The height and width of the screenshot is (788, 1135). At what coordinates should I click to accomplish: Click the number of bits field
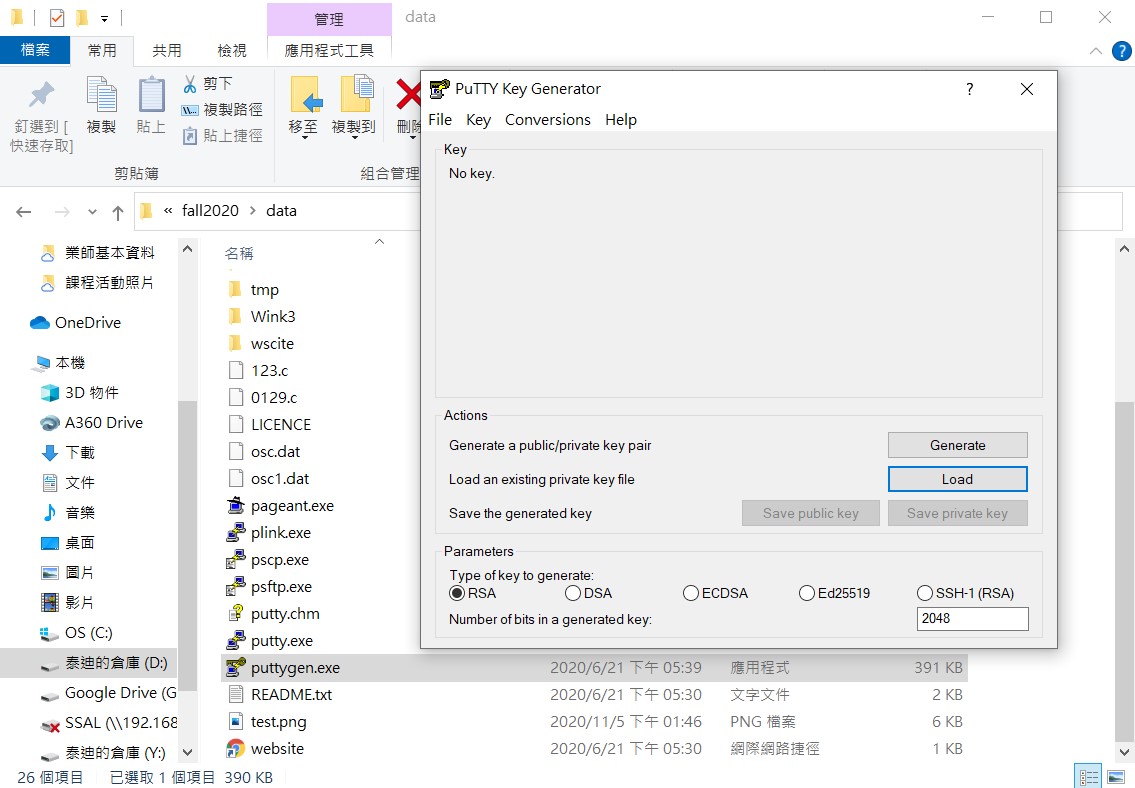point(972,619)
